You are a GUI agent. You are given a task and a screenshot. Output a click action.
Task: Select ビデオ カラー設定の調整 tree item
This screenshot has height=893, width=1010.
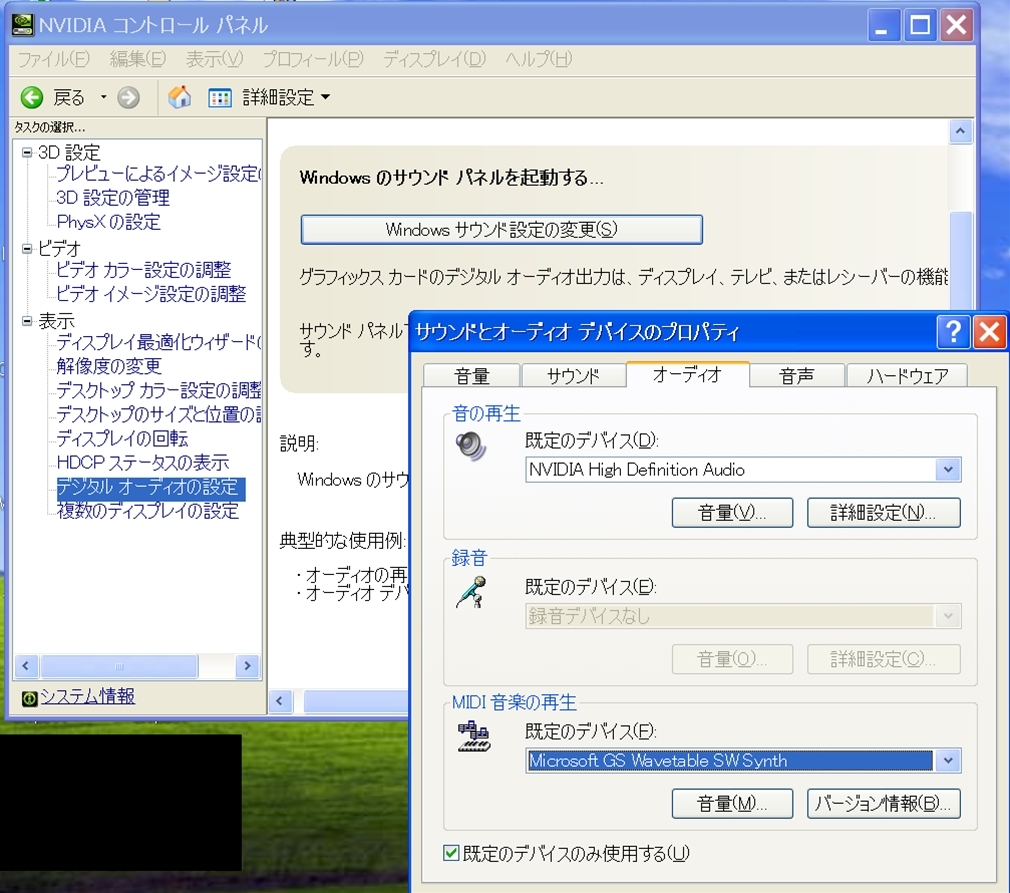tap(144, 270)
